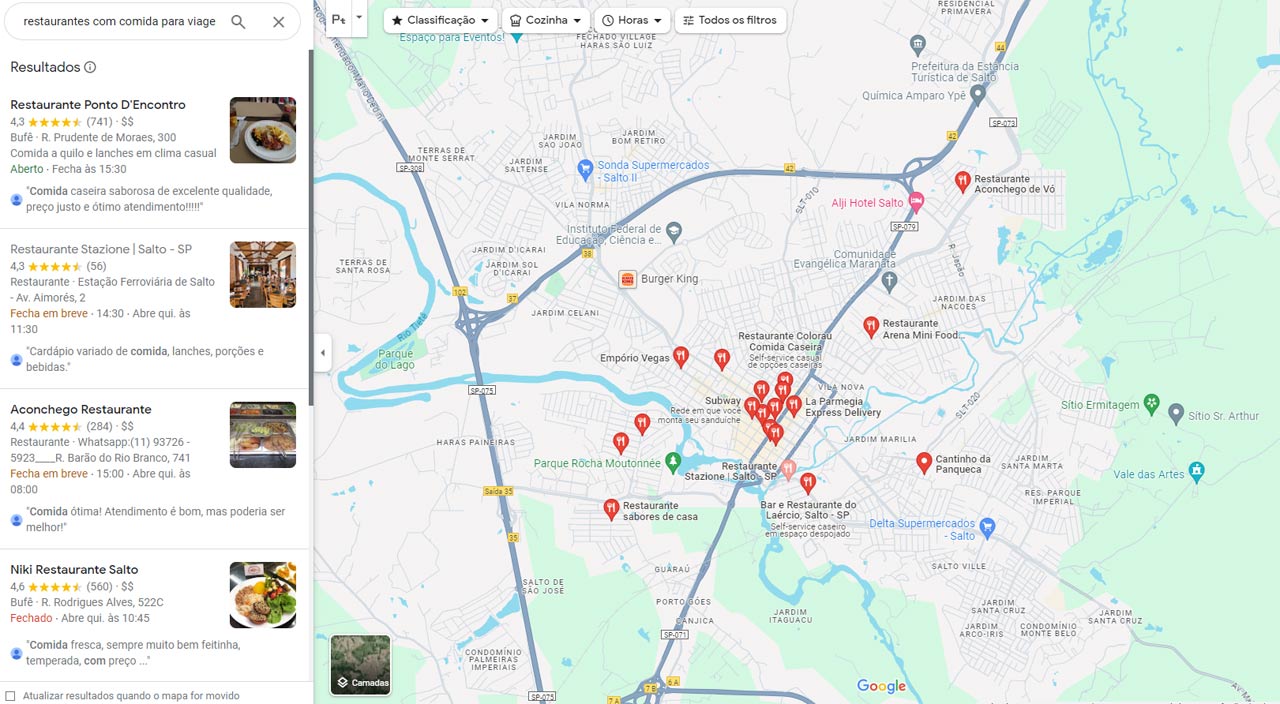Image resolution: width=1280 pixels, height=704 pixels.
Task: Select the Prefeitura da Estância Turística marker
Action: [x=918, y=44]
